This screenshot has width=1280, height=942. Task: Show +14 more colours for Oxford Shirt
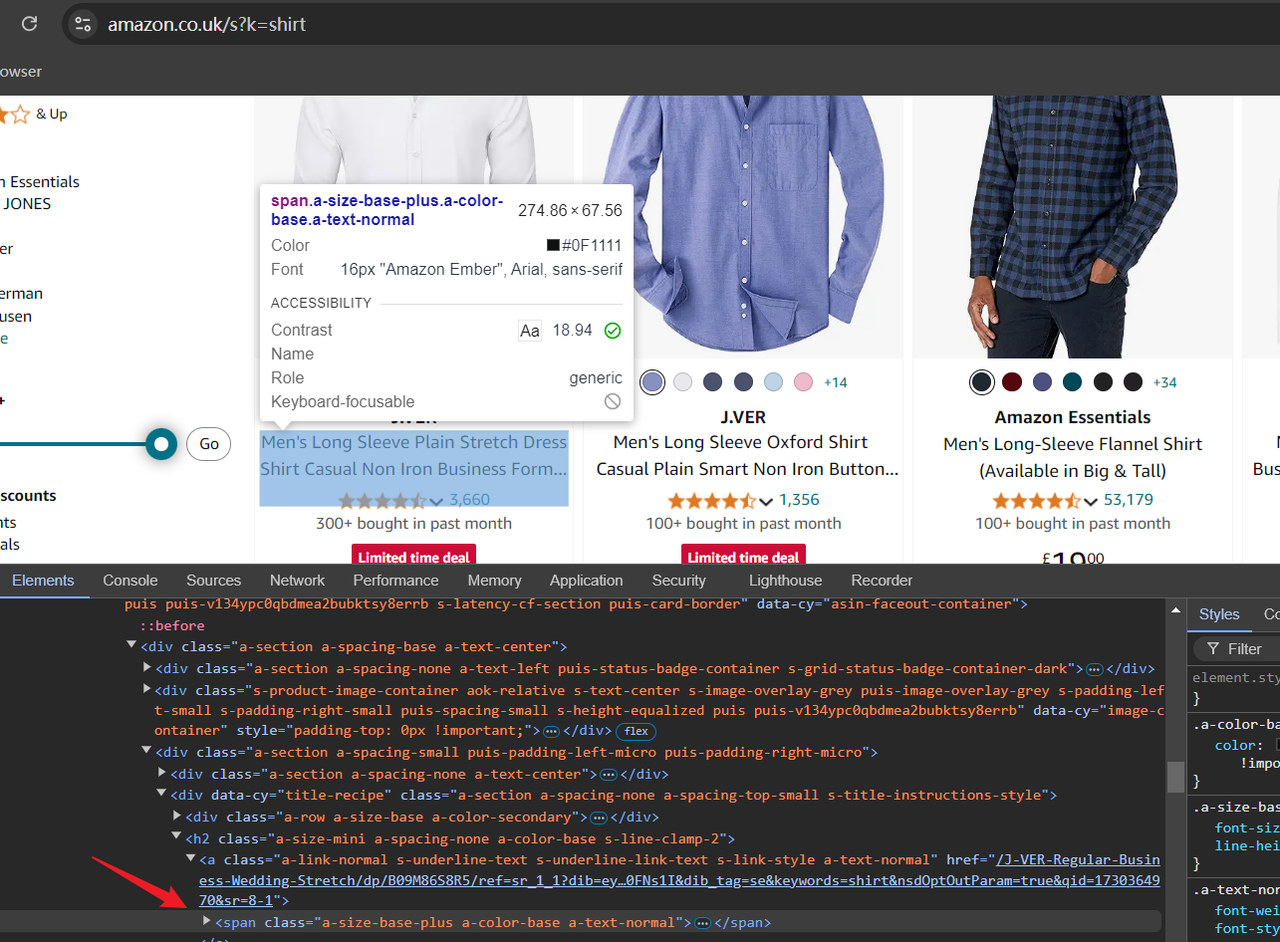[x=836, y=382]
